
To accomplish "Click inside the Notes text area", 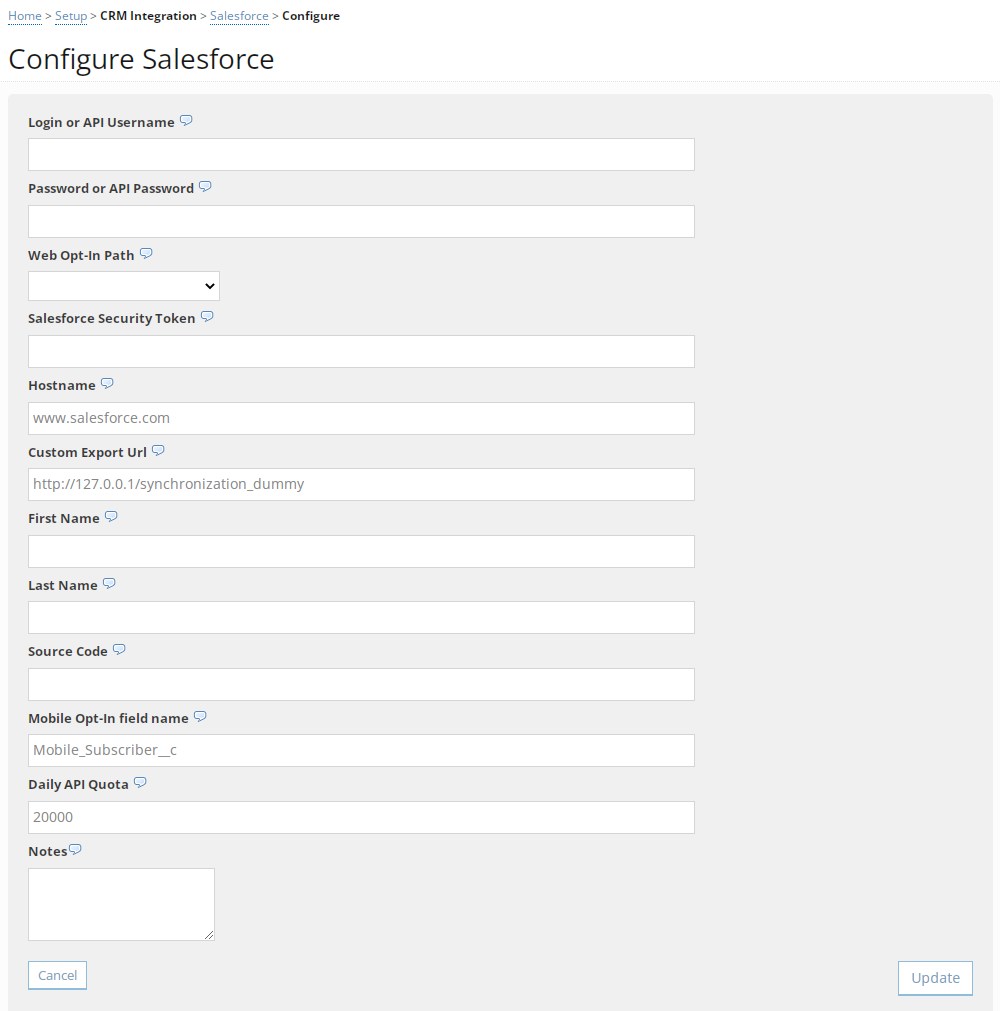I will coord(120,903).
